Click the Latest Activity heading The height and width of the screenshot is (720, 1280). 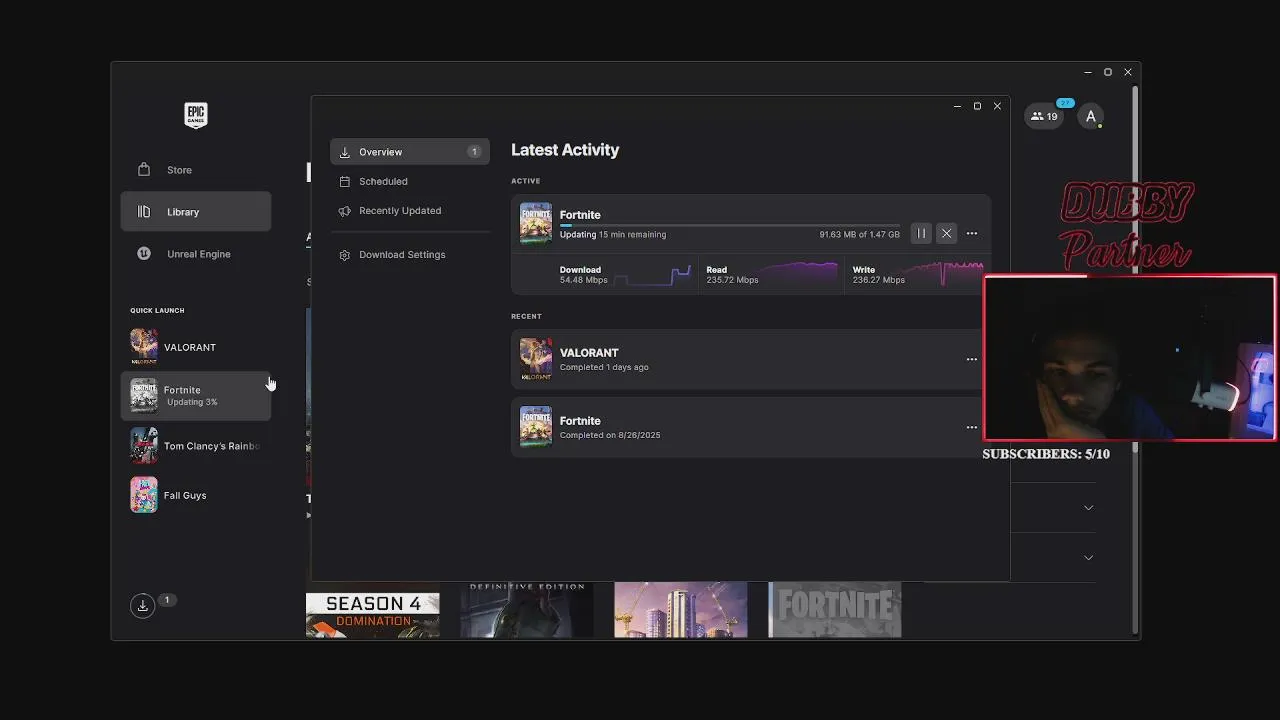[565, 150]
